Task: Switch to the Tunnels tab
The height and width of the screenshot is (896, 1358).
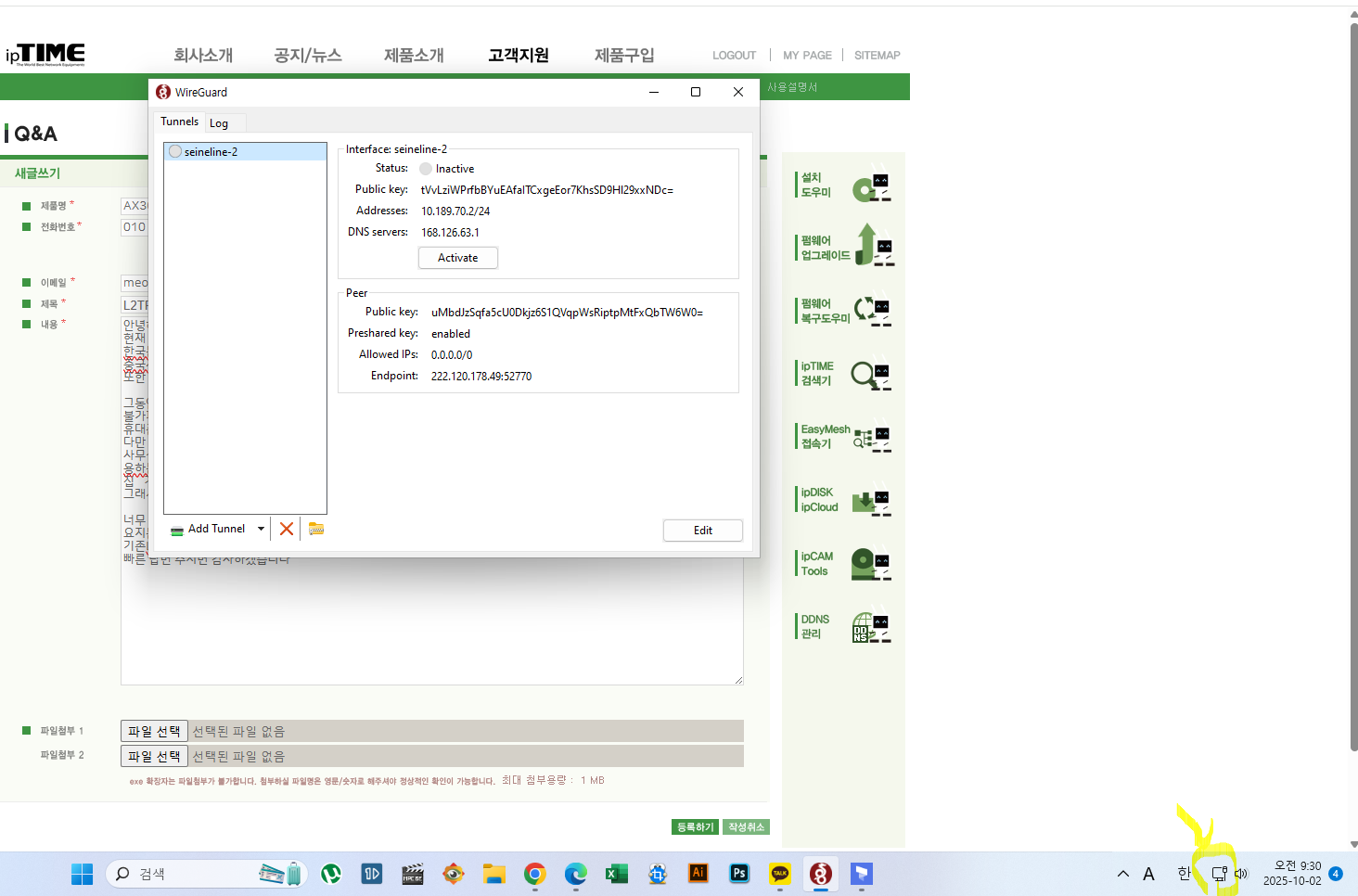Action: point(179,122)
